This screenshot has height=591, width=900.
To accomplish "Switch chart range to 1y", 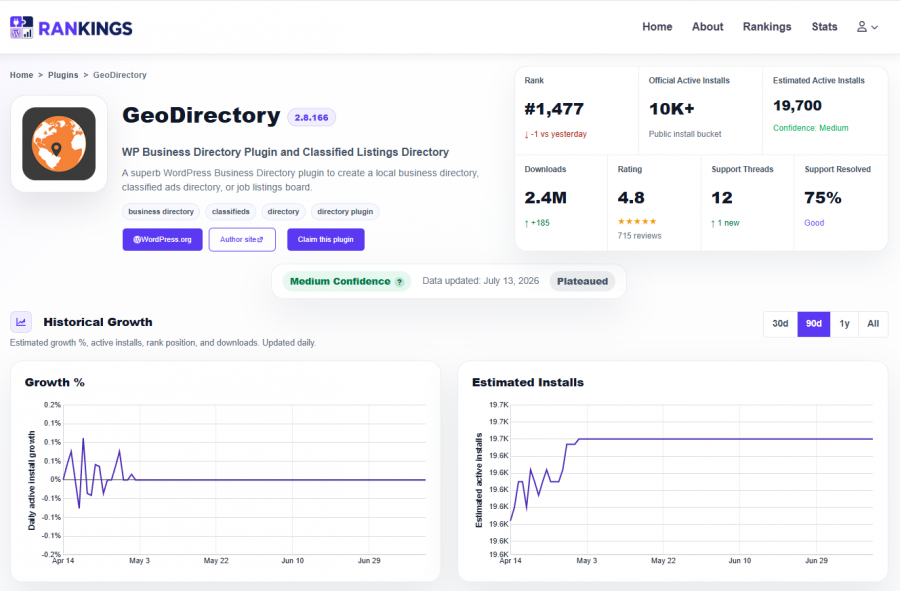I will pyautogui.click(x=844, y=324).
